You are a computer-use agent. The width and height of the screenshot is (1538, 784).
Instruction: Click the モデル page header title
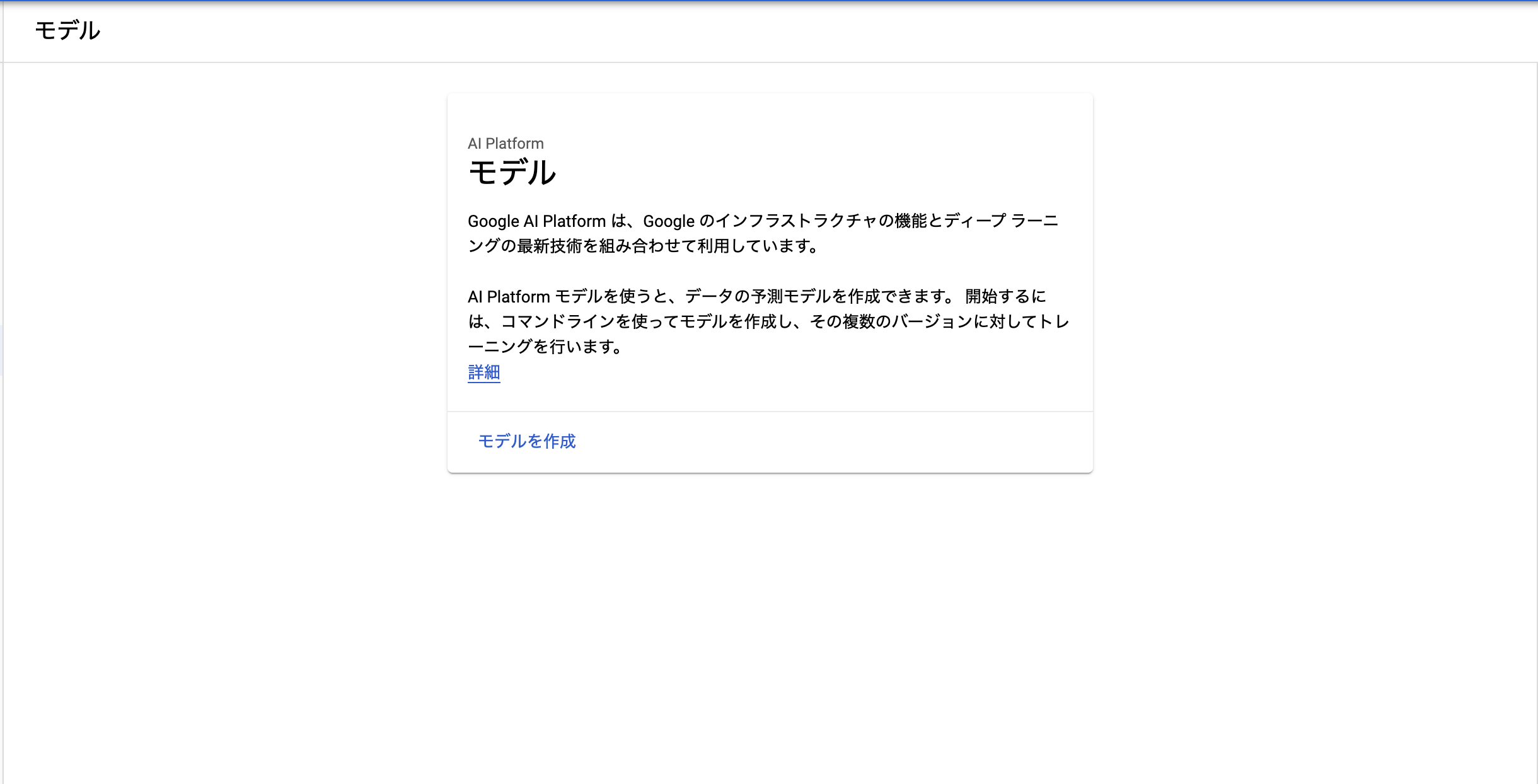click(x=67, y=30)
